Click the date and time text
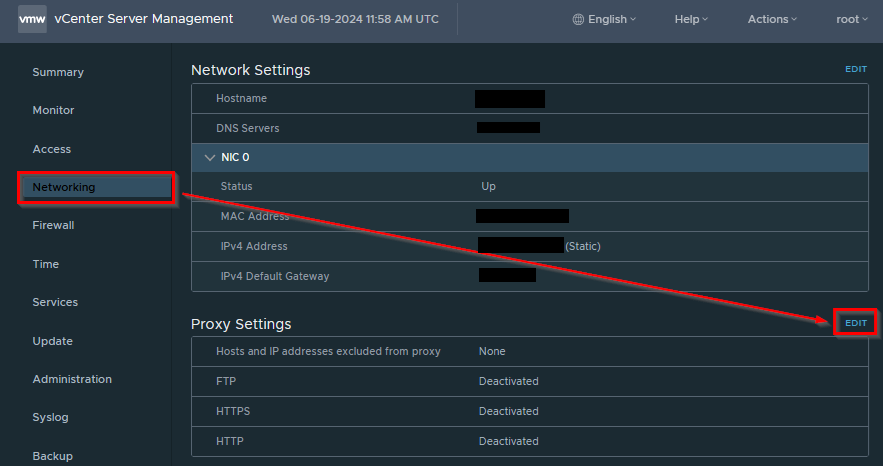Viewport: 883px width, 466px height. (355, 19)
